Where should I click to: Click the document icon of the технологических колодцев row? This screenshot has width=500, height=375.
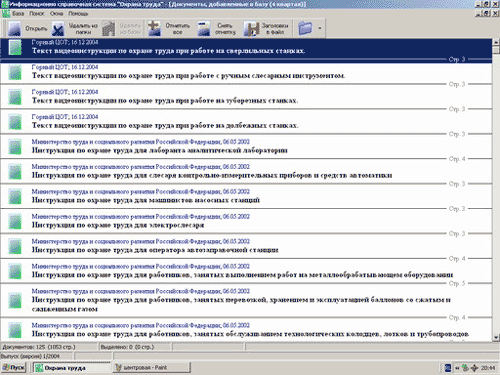click(15, 330)
